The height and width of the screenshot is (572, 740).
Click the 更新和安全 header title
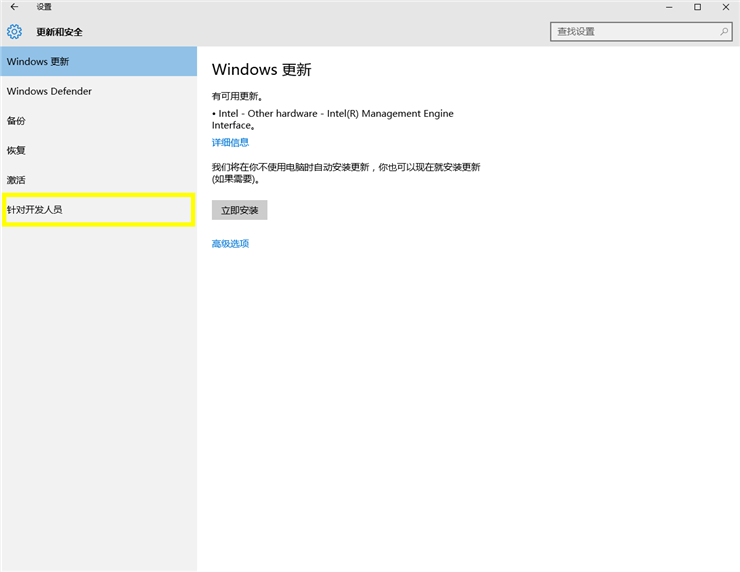(59, 32)
